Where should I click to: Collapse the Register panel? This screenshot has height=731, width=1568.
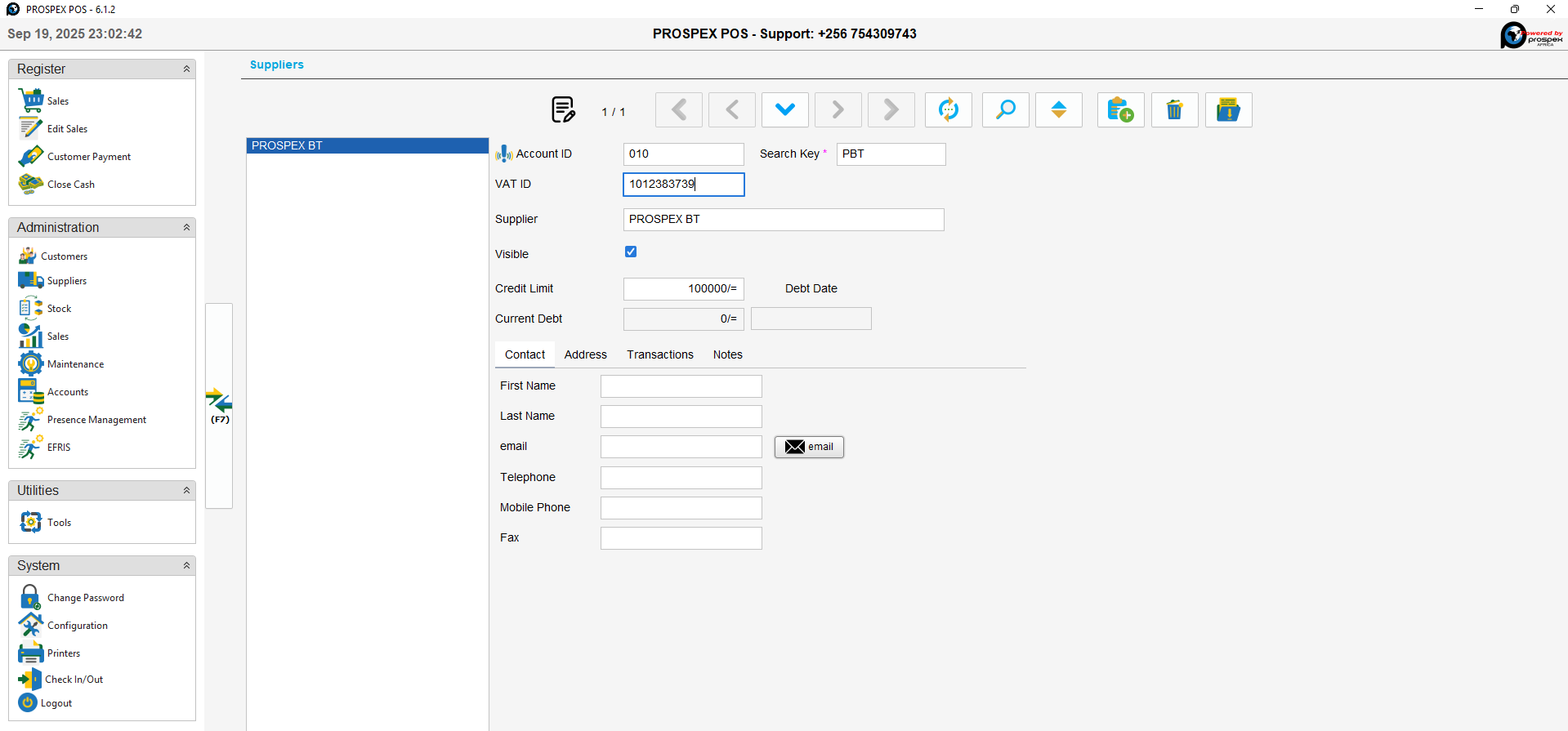pyautogui.click(x=186, y=69)
